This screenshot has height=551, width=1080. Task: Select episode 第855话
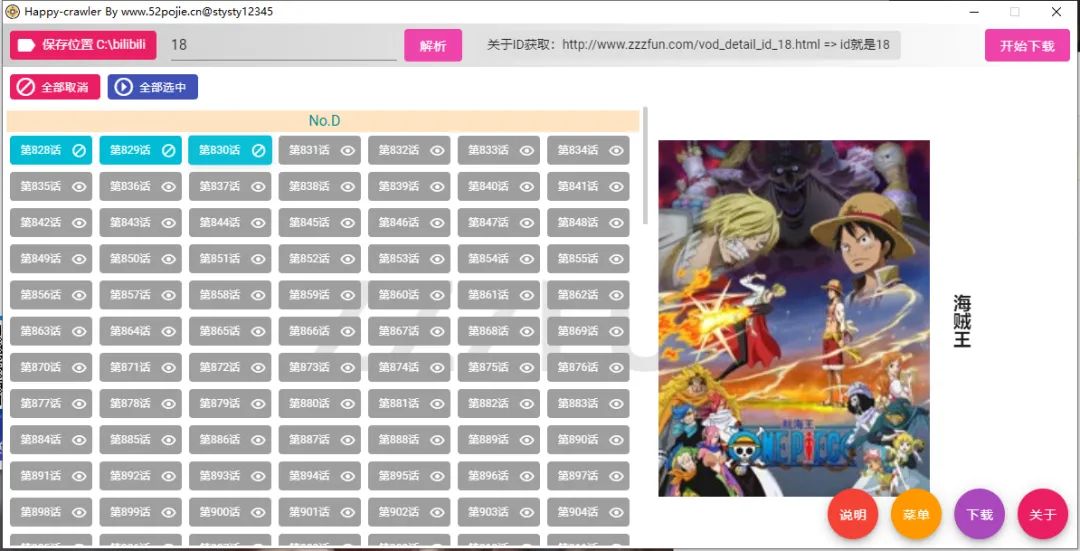(588, 259)
